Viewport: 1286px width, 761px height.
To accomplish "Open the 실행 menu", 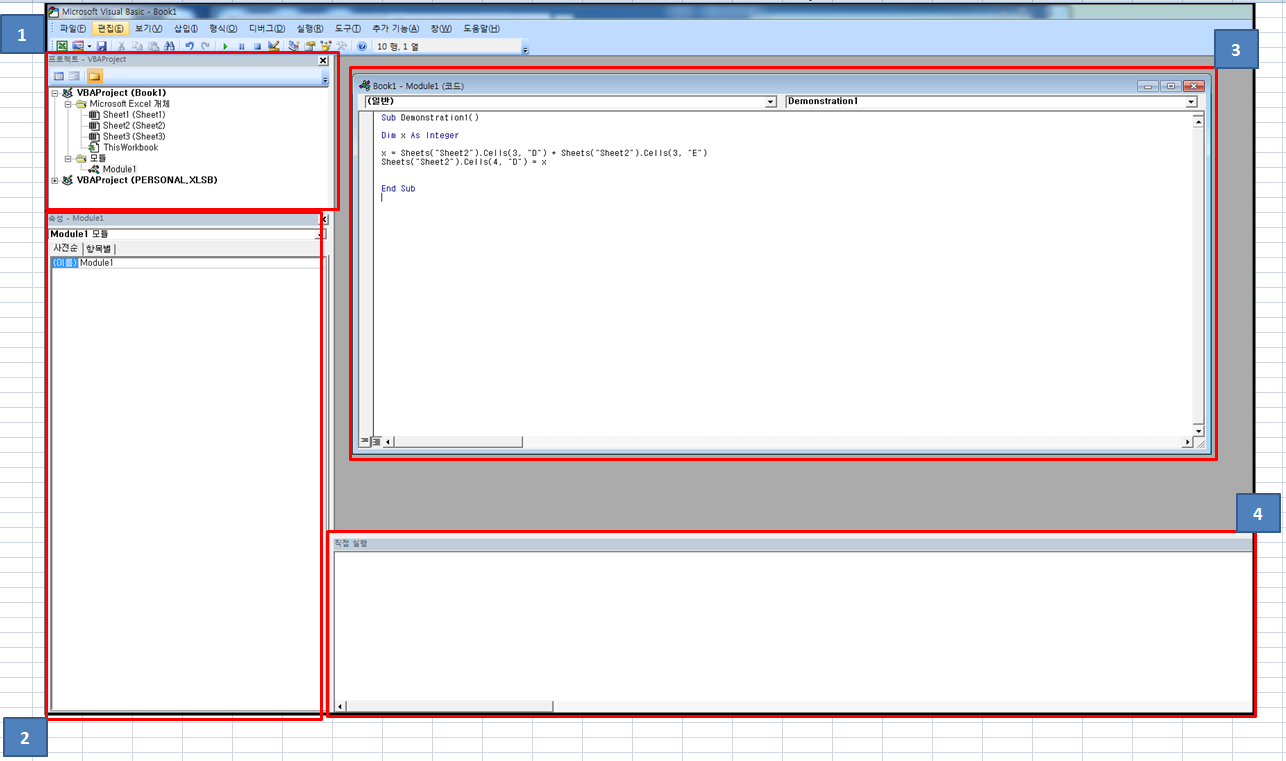I will tap(310, 28).
